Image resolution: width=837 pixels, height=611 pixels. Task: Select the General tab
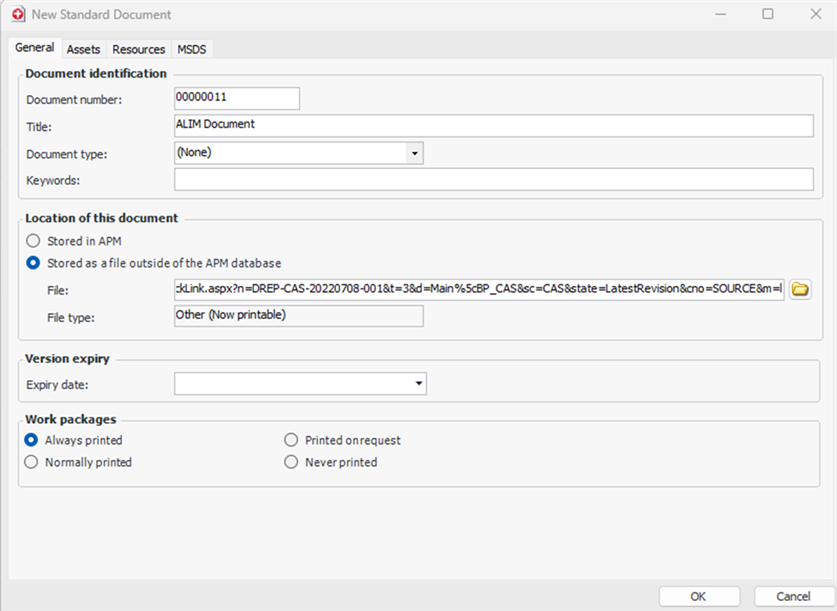35,47
